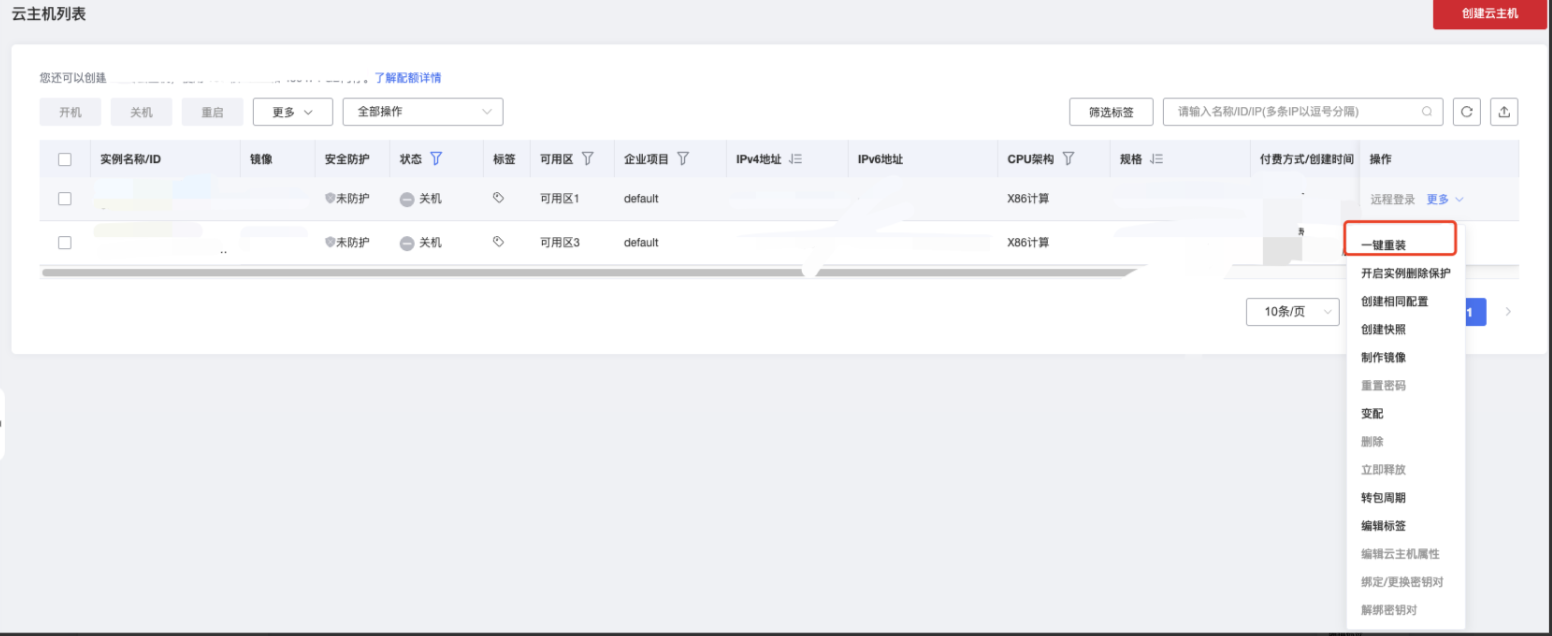
Task: Choose 制作镜像 from the menu
Action: point(1384,357)
